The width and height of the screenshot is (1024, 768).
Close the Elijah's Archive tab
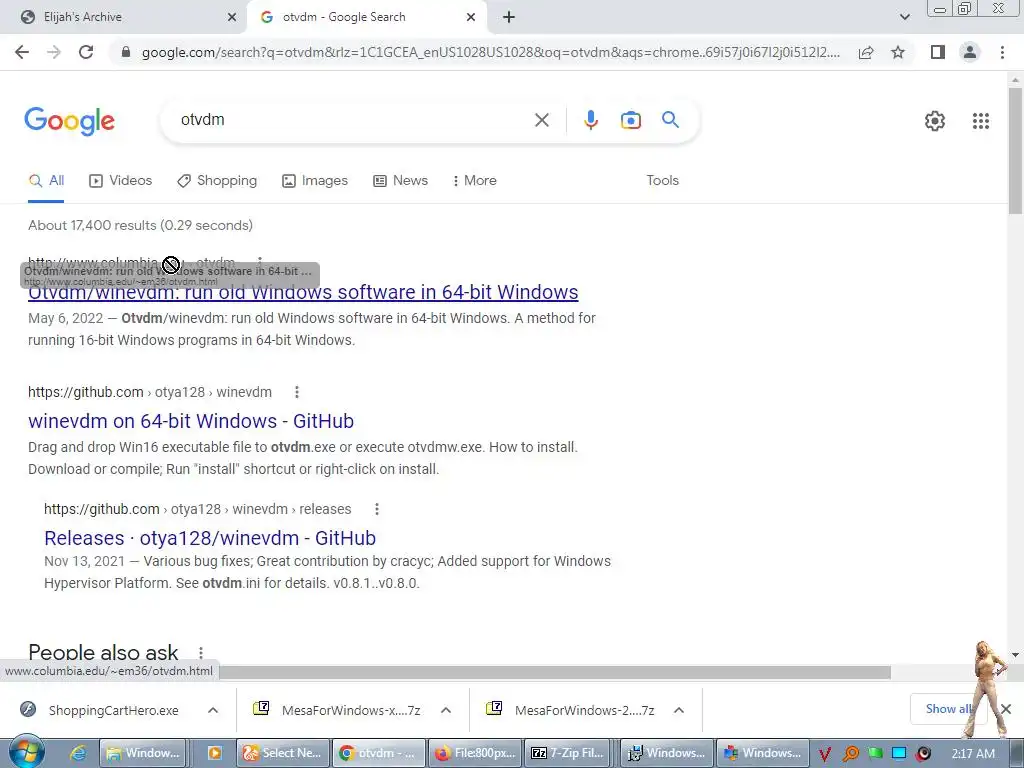point(231,17)
